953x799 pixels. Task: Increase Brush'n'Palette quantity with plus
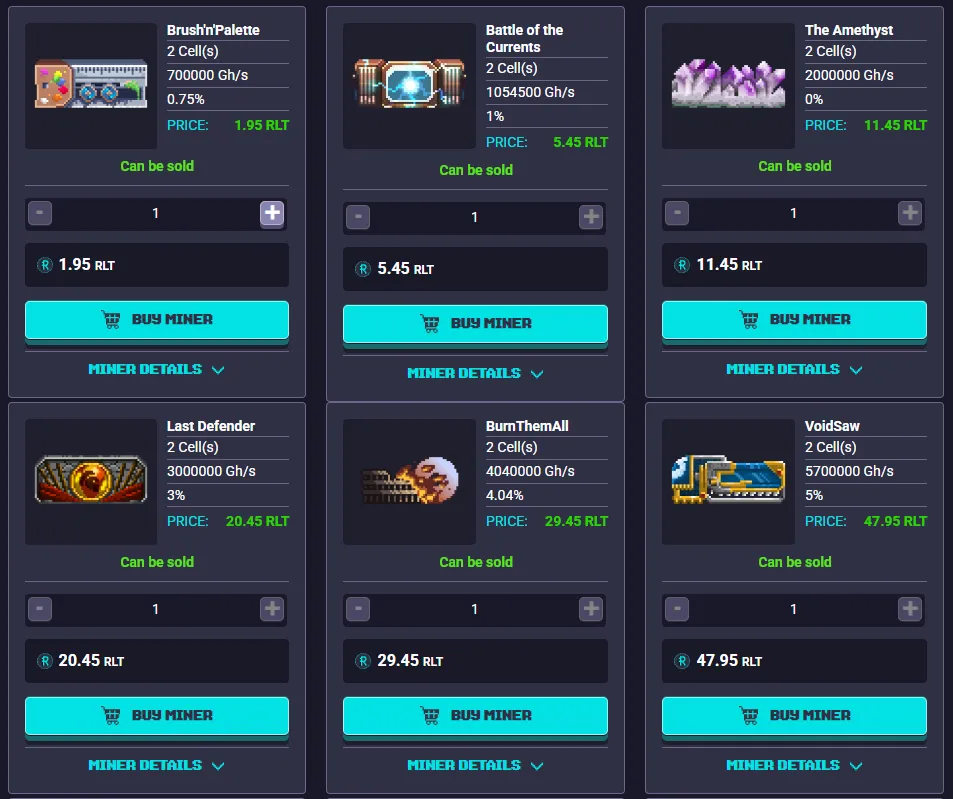pyautogui.click(x=272, y=213)
